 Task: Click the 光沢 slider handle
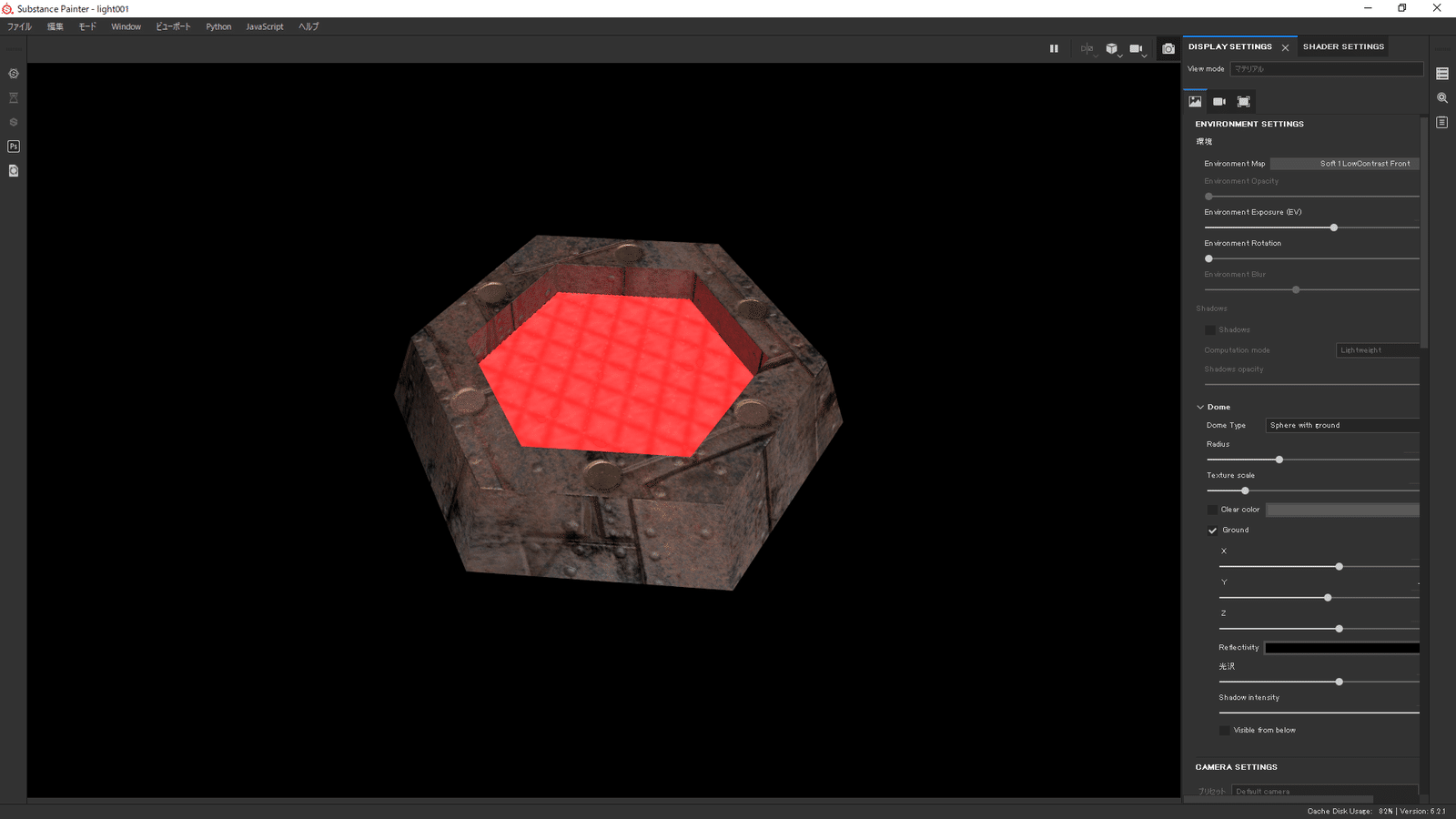pos(1340,682)
